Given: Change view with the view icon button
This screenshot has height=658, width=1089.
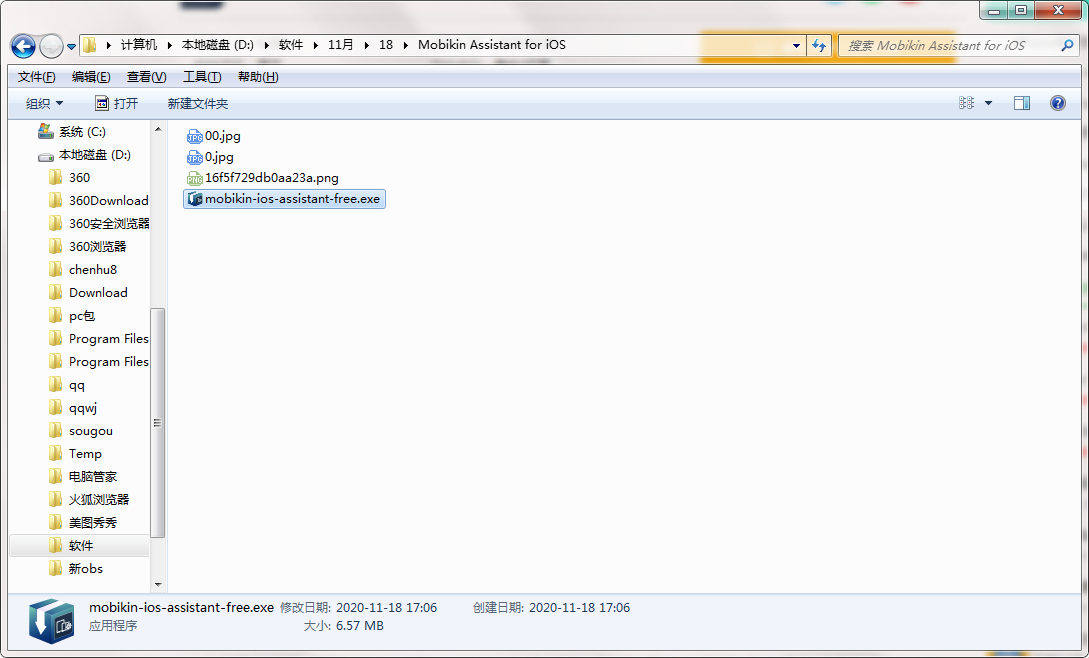Looking at the screenshot, I should tap(966, 103).
